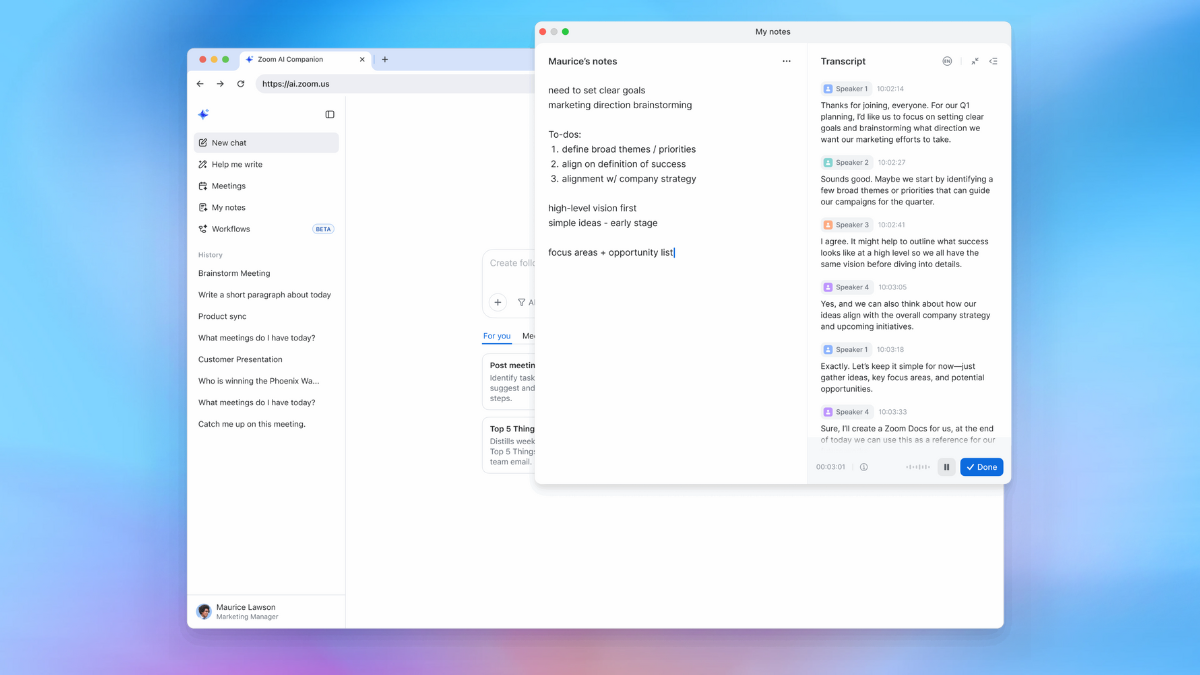
Task: Open the filter dropdown in the chat box
Action: pos(525,302)
